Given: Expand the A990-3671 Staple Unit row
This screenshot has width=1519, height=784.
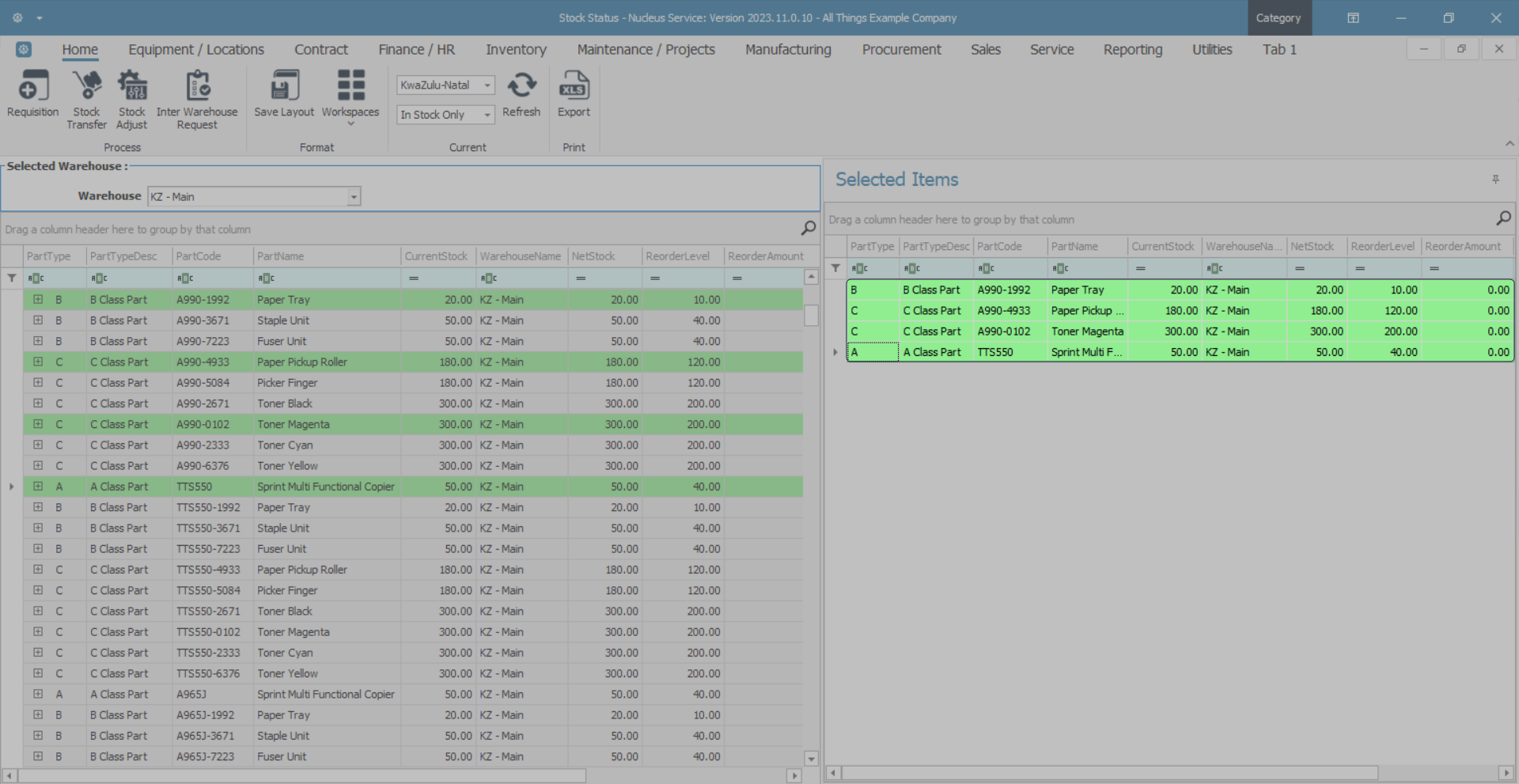Looking at the screenshot, I should [37, 320].
